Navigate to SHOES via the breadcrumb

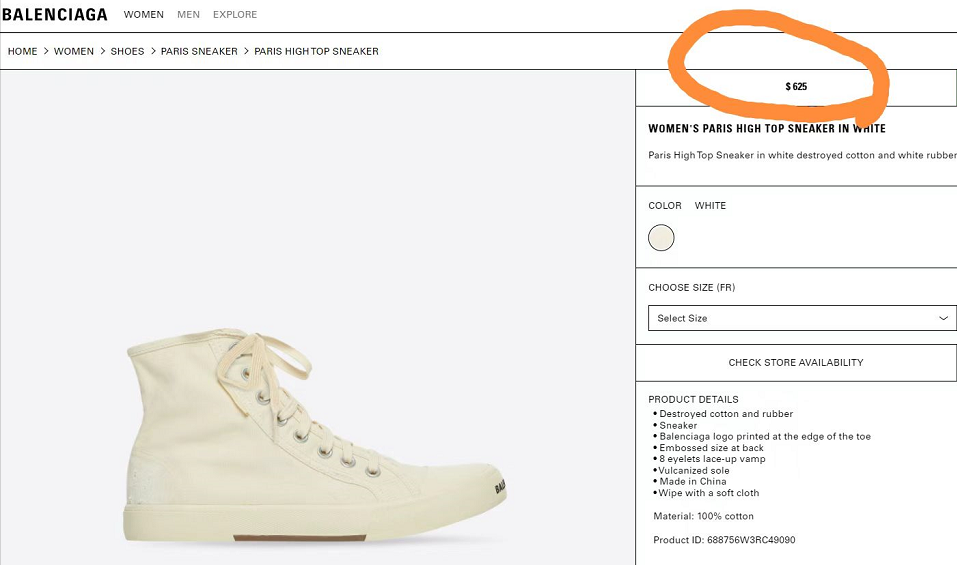click(x=127, y=51)
